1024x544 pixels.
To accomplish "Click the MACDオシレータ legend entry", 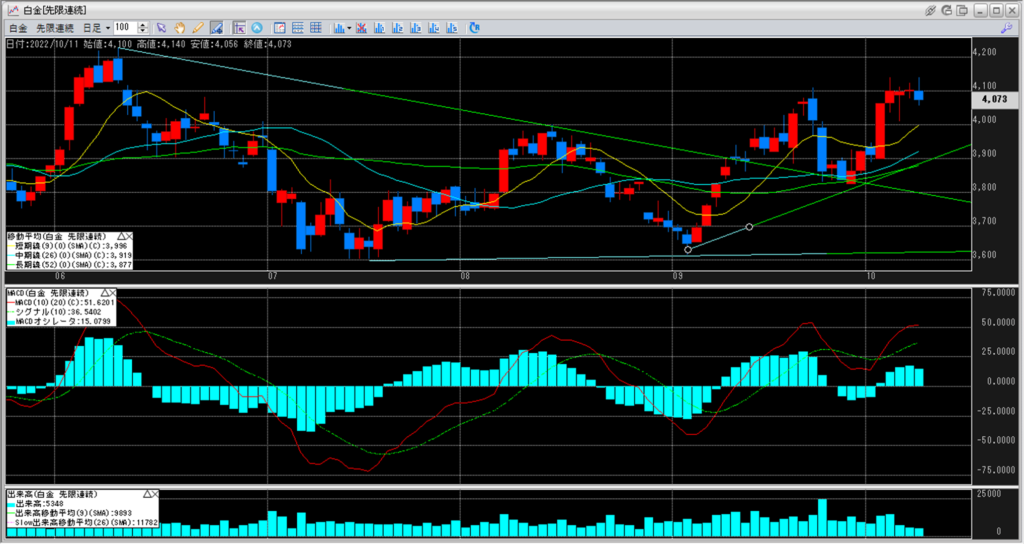I will (61, 321).
